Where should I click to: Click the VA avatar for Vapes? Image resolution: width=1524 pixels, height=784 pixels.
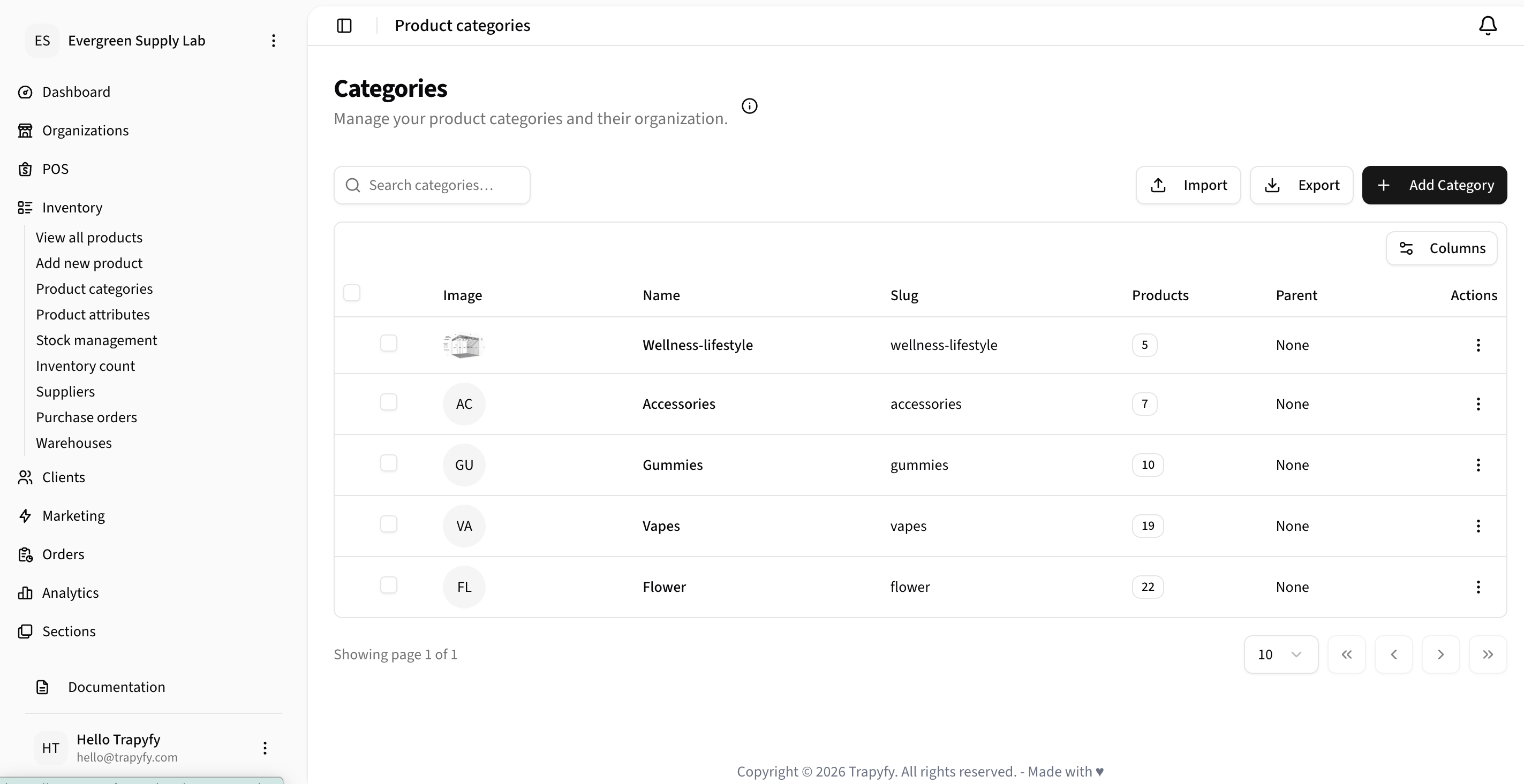coord(464,526)
